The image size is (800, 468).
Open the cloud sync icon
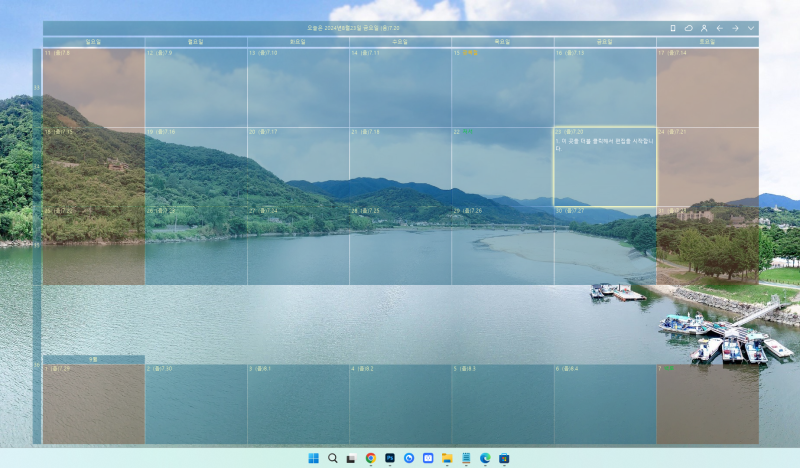pos(688,28)
